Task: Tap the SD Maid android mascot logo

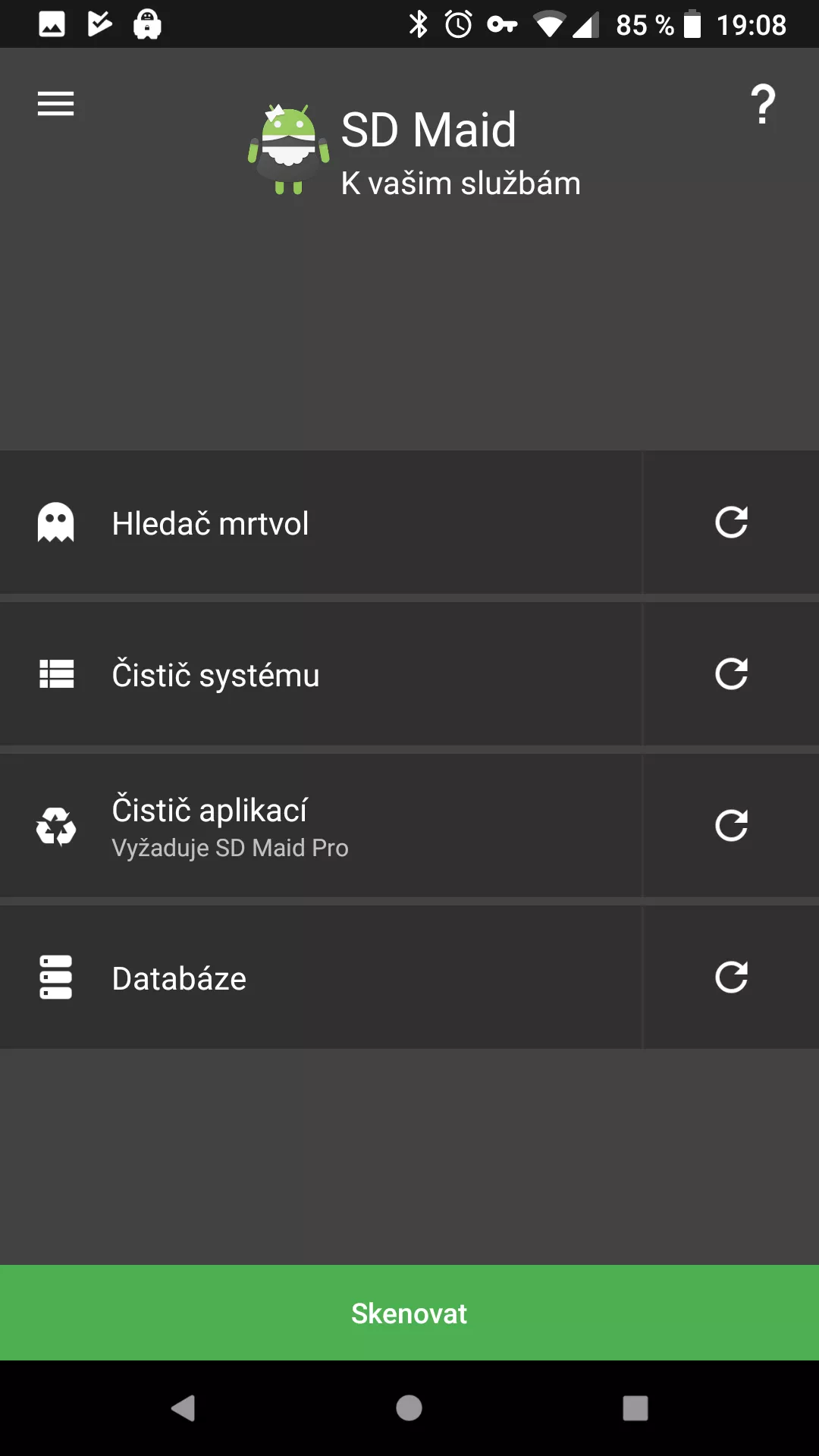Action: pos(289,149)
